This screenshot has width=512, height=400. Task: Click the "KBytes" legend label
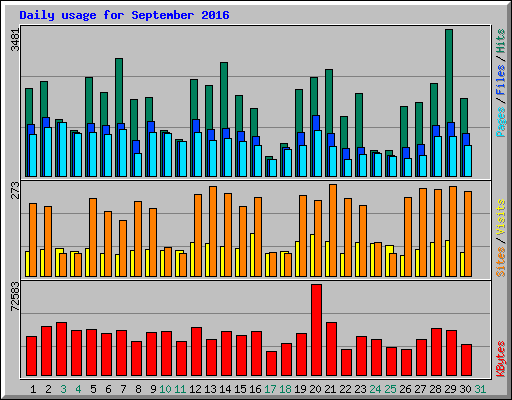point(501,359)
